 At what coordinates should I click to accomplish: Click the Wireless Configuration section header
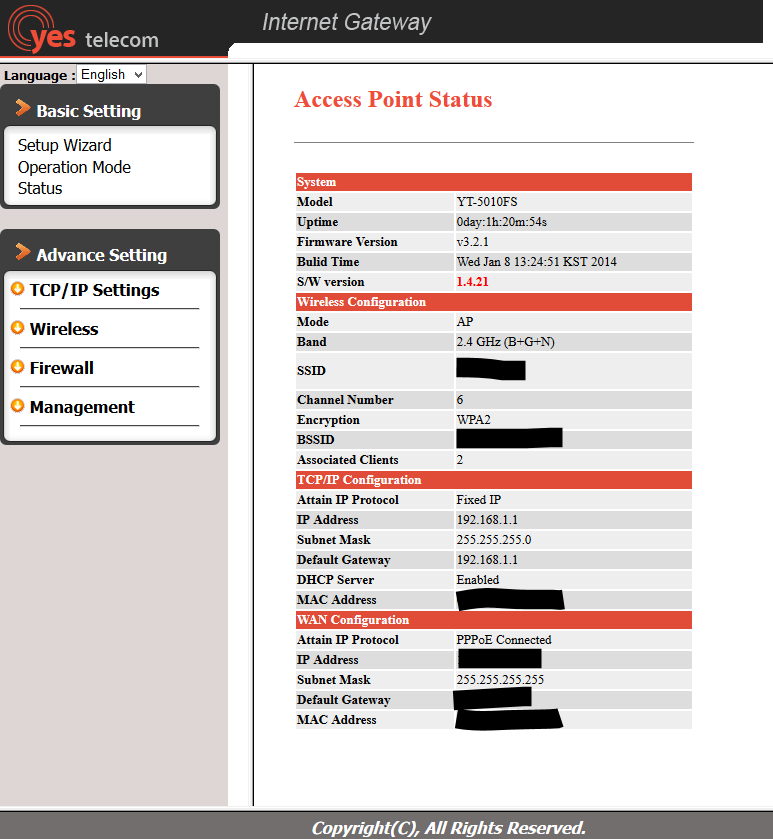[x=361, y=302]
